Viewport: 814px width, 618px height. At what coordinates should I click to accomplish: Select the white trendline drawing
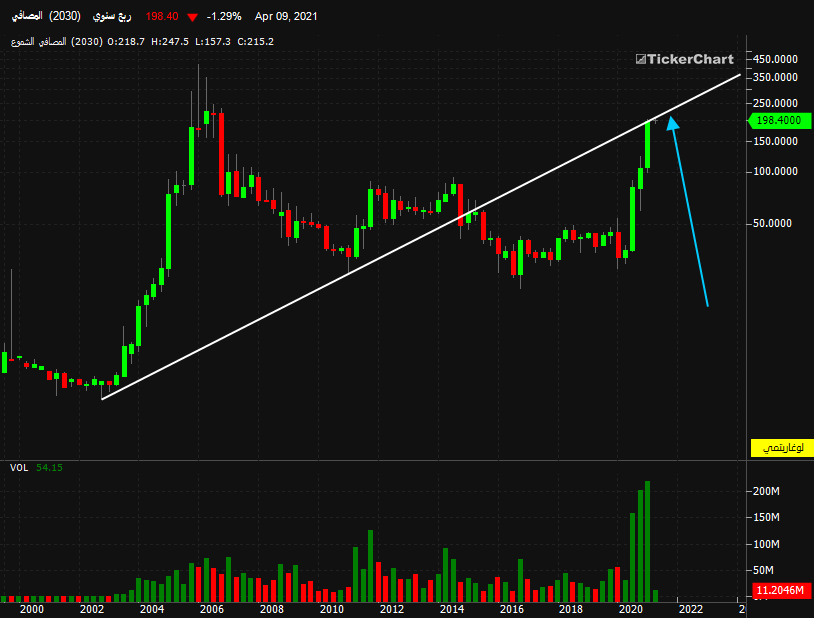tap(420, 237)
